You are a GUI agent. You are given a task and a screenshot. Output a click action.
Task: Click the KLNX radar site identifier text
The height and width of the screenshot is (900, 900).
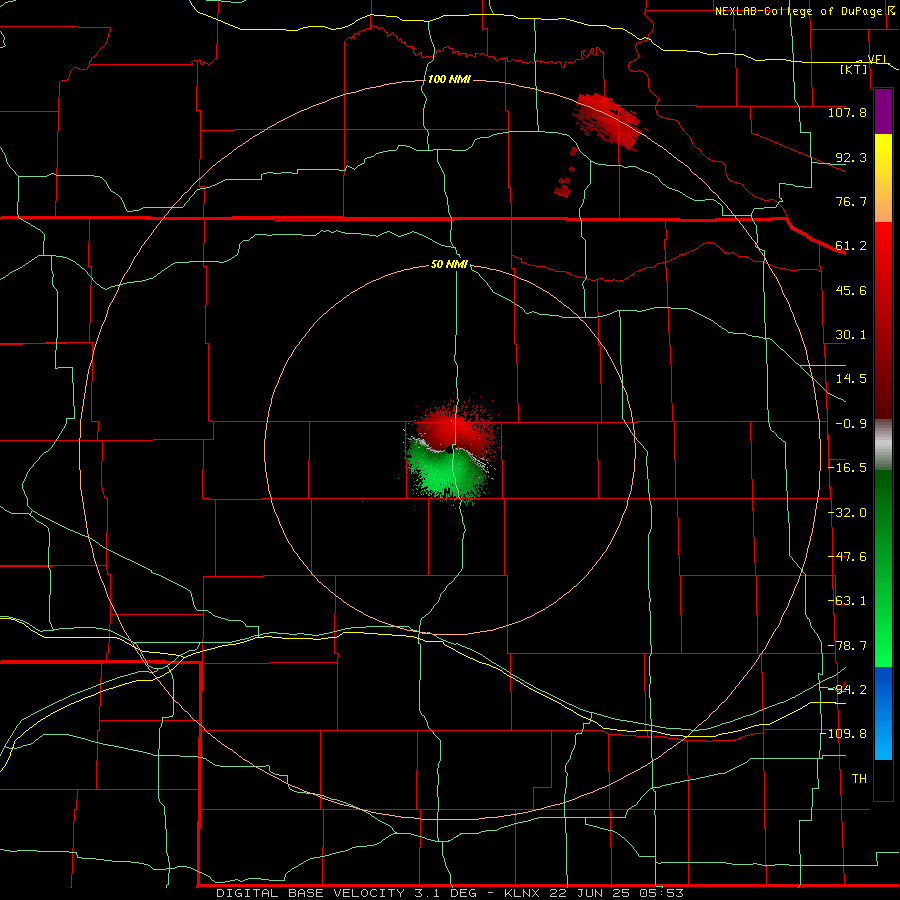click(x=522, y=893)
